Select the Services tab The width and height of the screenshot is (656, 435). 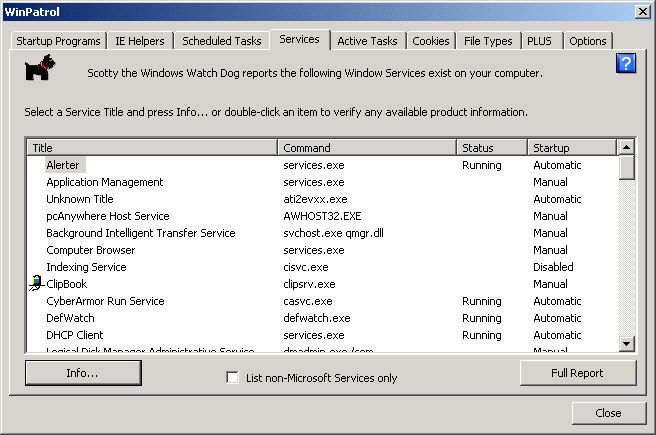click(300, 39)
